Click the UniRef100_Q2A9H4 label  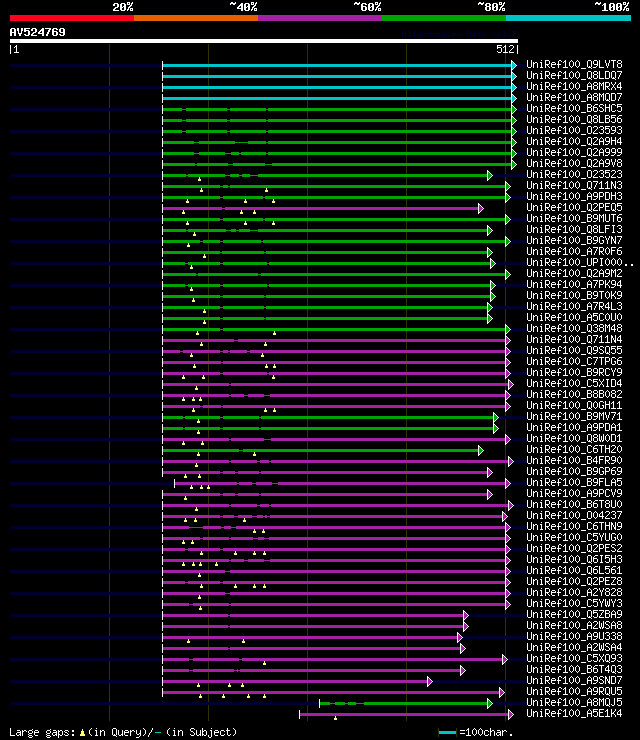(574, 142)
